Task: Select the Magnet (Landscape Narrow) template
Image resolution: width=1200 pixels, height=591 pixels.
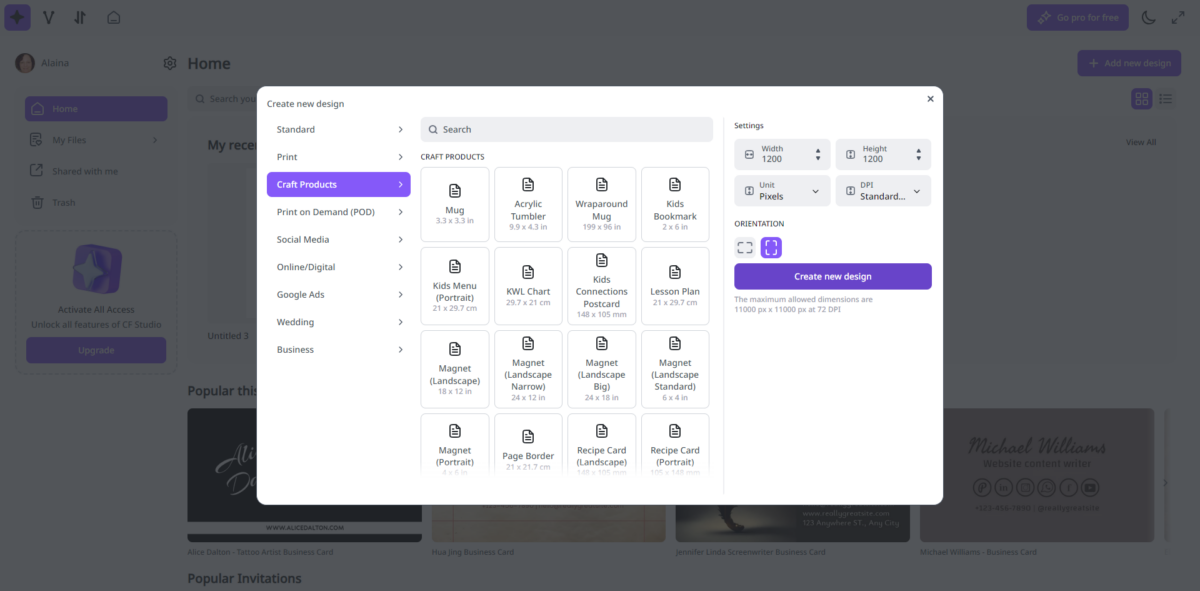Action: 528,369
